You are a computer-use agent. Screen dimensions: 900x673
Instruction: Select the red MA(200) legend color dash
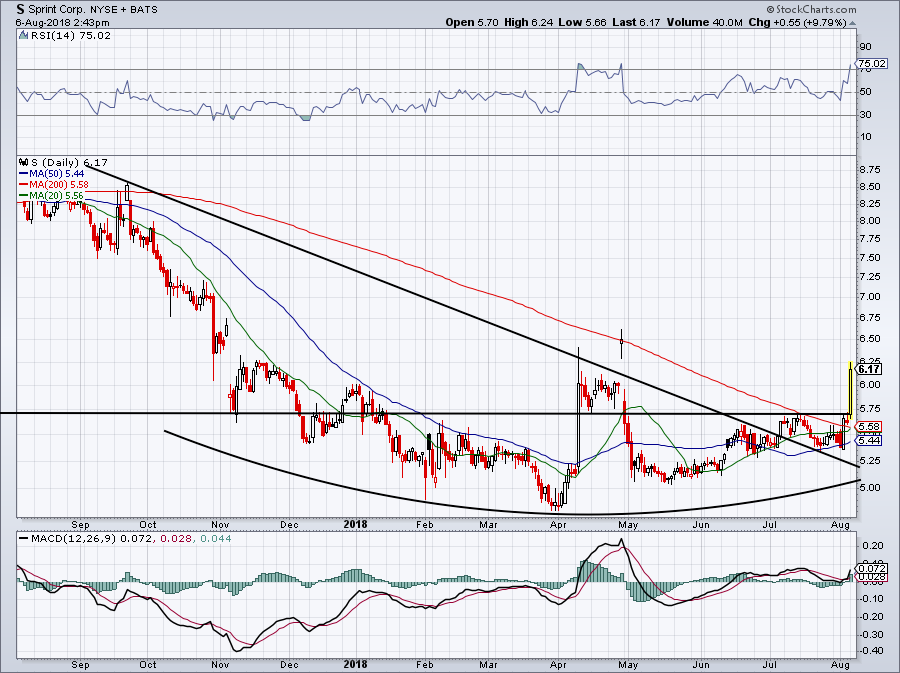tap(24, 185)
